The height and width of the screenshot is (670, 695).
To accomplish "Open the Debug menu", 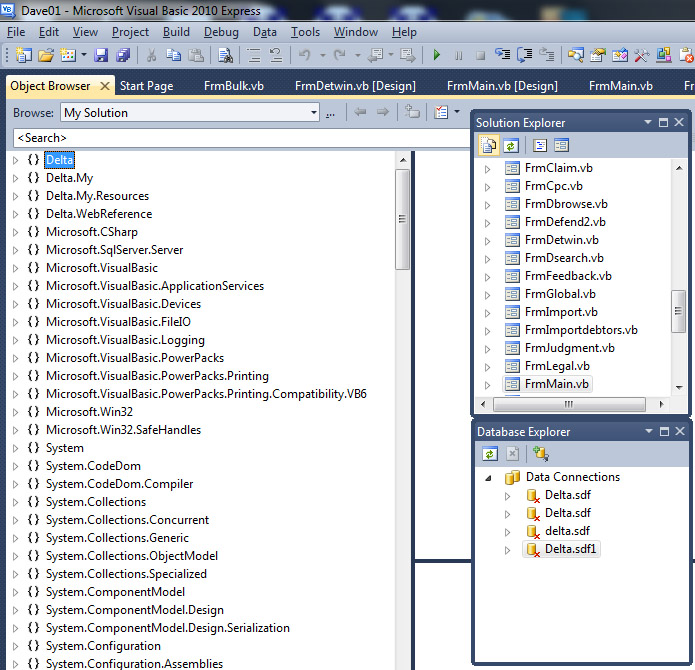I will [x=221, y=32].
